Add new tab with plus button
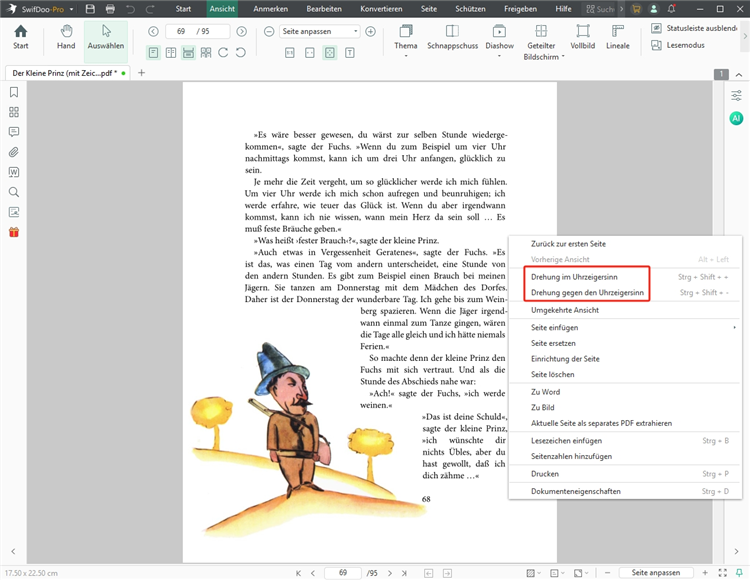This screenshot has width=750, height=580. click(x=141, y=73)
